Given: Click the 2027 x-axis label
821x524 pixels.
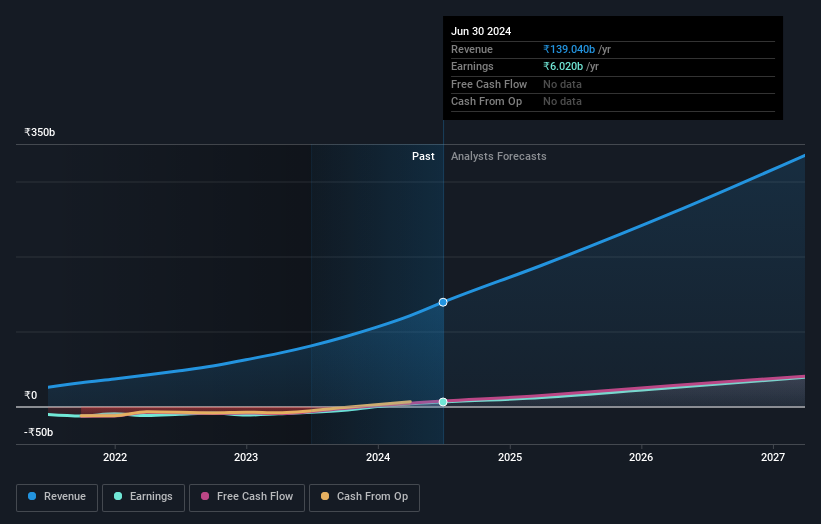Looking at the screenshot, I should click(773, 458).
